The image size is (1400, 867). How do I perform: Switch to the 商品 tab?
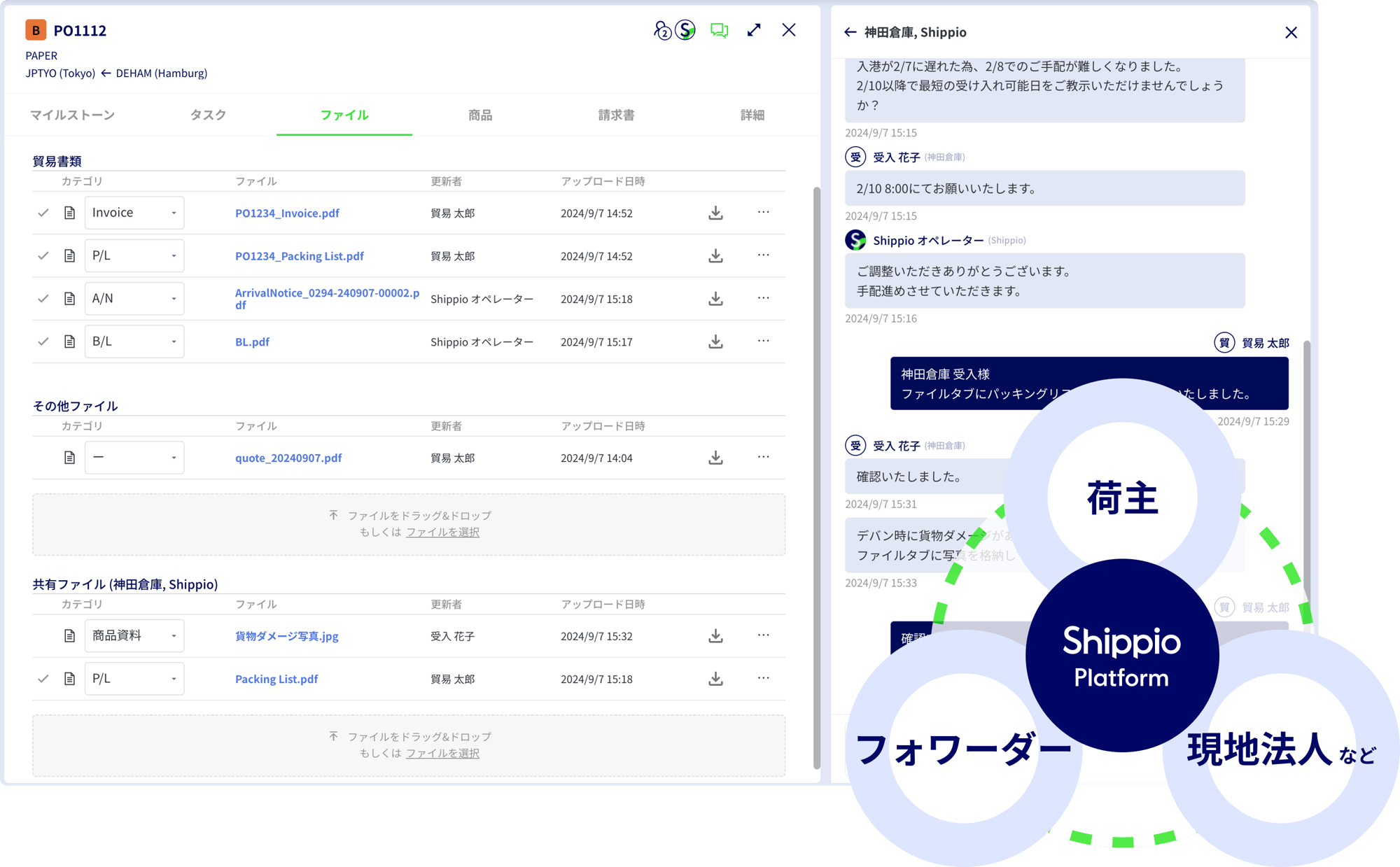[x=480, y=115]
